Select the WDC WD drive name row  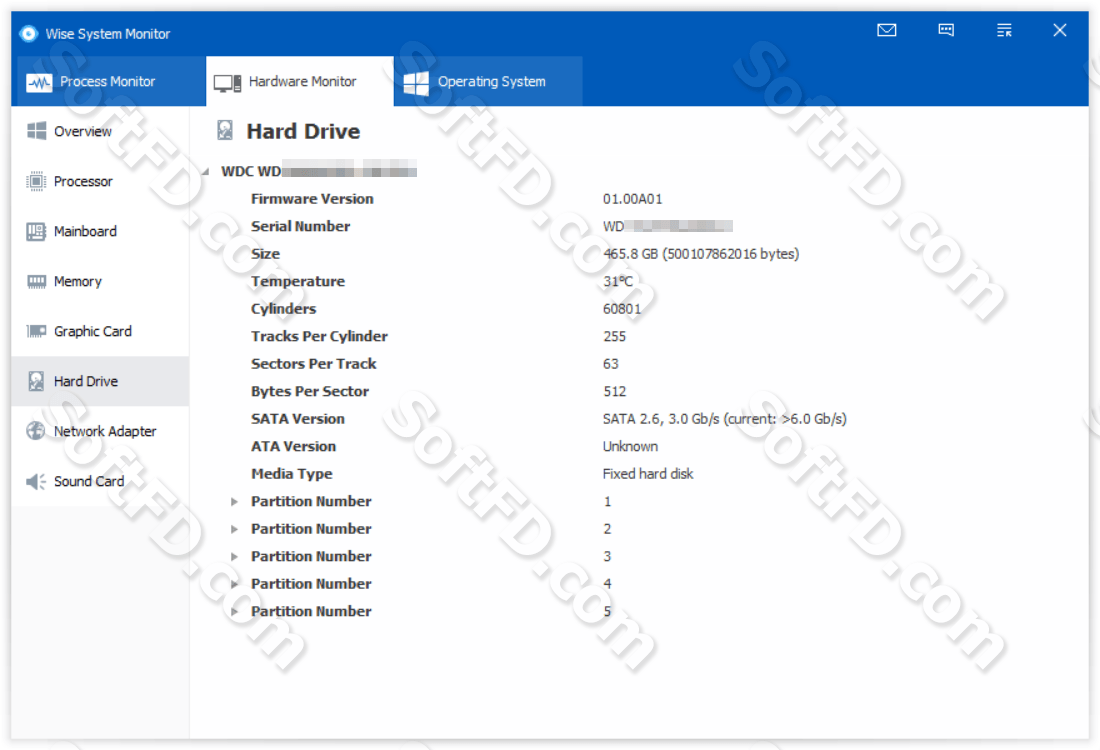(x=319, y=171)
